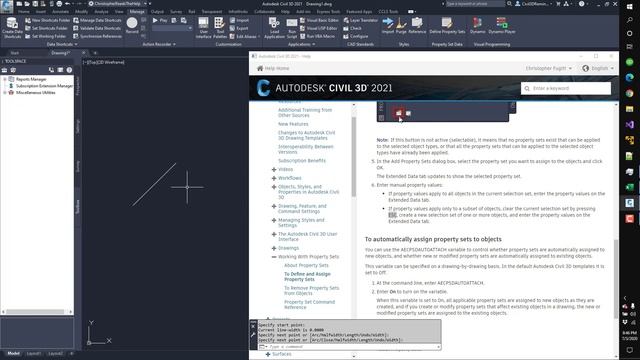Screen dimensions: 640x360
Task: Click Import Styles icon
Action: click(x=388, y=25)
